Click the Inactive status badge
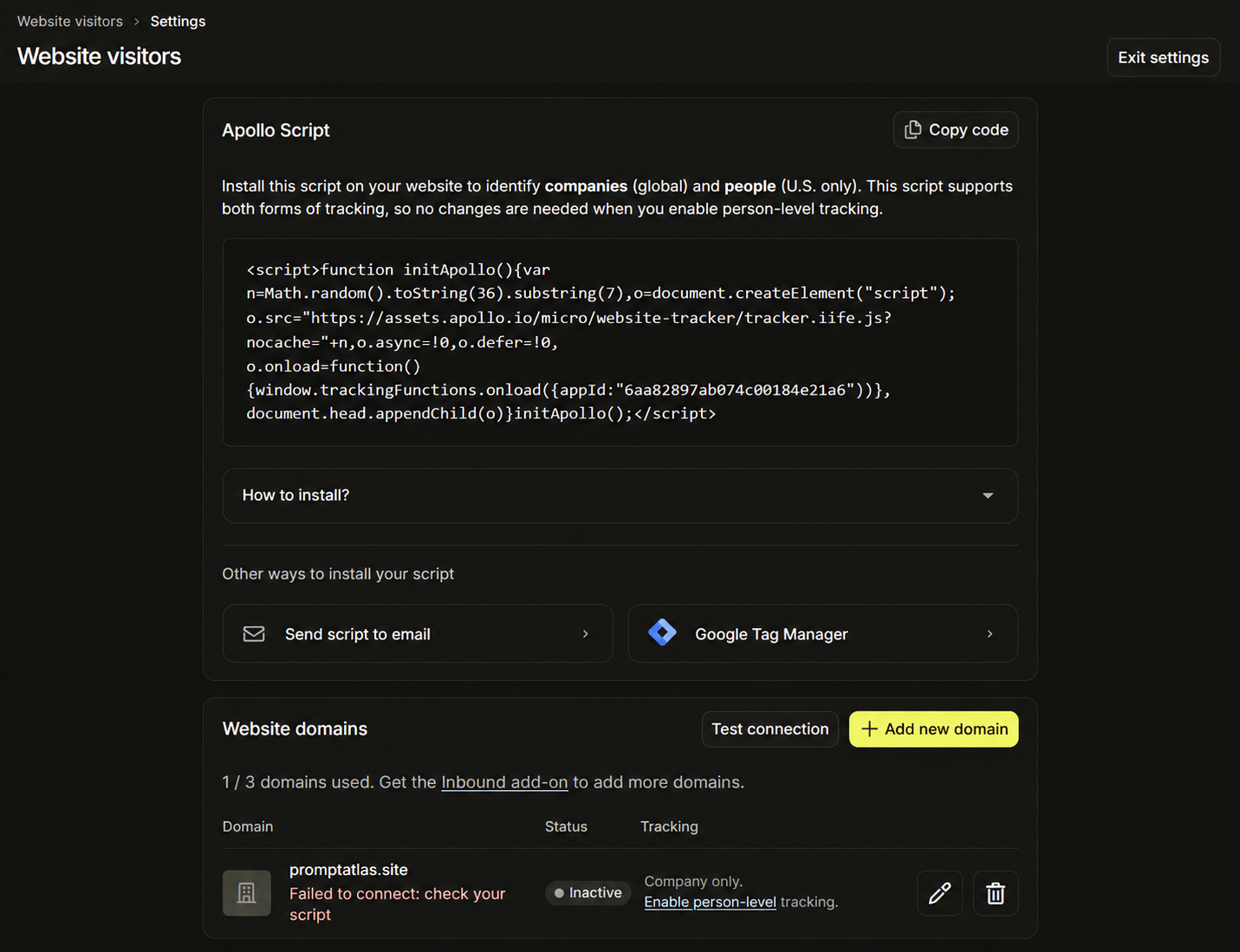The width and height of the screenshot is (1240, 952). 588,893
